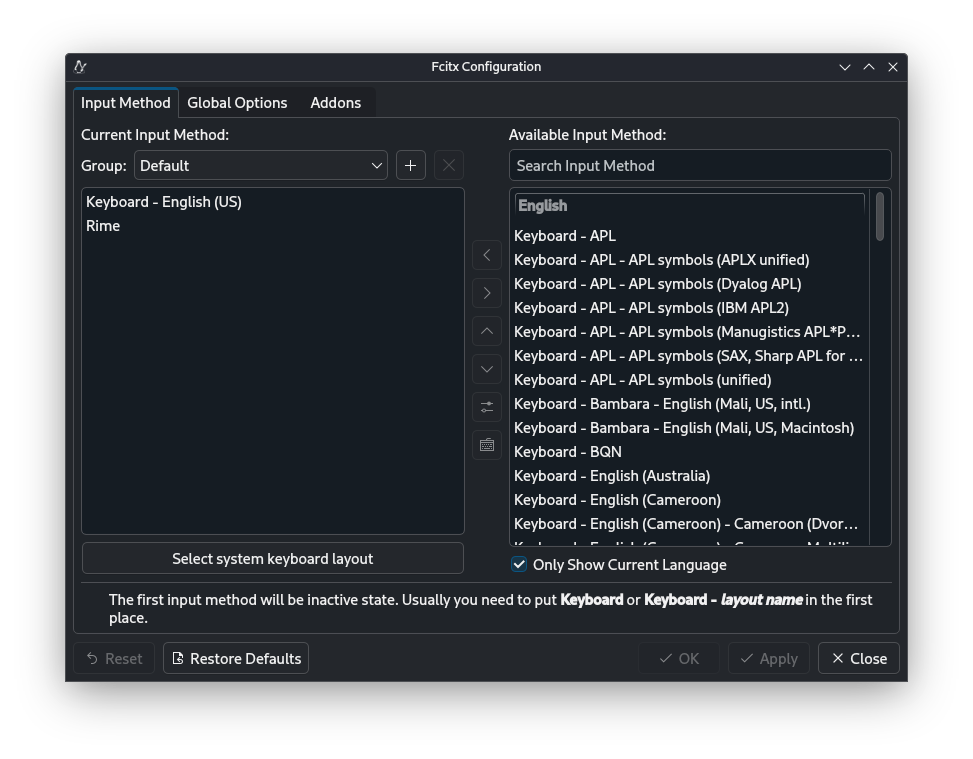The image size is (973, 759).
Task: Choose Keyboard - English (Australia) from list
Action: pos(611,476)
